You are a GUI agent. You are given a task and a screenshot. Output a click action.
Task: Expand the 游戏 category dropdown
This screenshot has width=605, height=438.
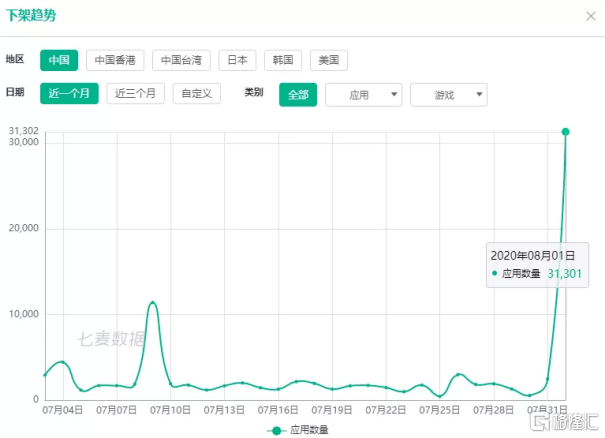[449, 95]
